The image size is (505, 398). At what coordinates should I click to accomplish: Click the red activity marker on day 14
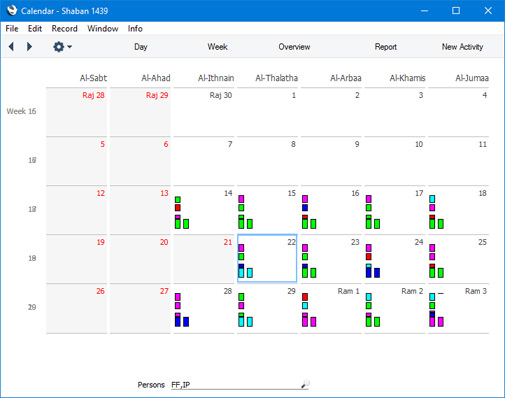[x=178, y=208]
